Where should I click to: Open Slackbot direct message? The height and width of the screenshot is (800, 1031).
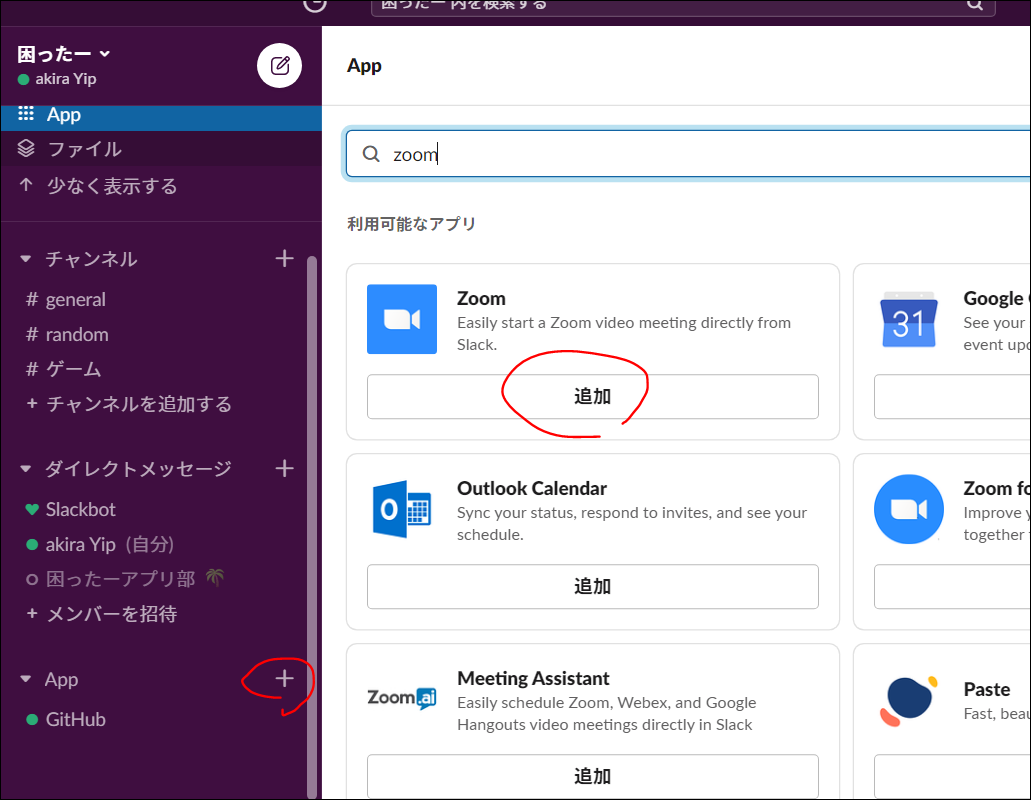pyautogui.click(x=70, y=509)
